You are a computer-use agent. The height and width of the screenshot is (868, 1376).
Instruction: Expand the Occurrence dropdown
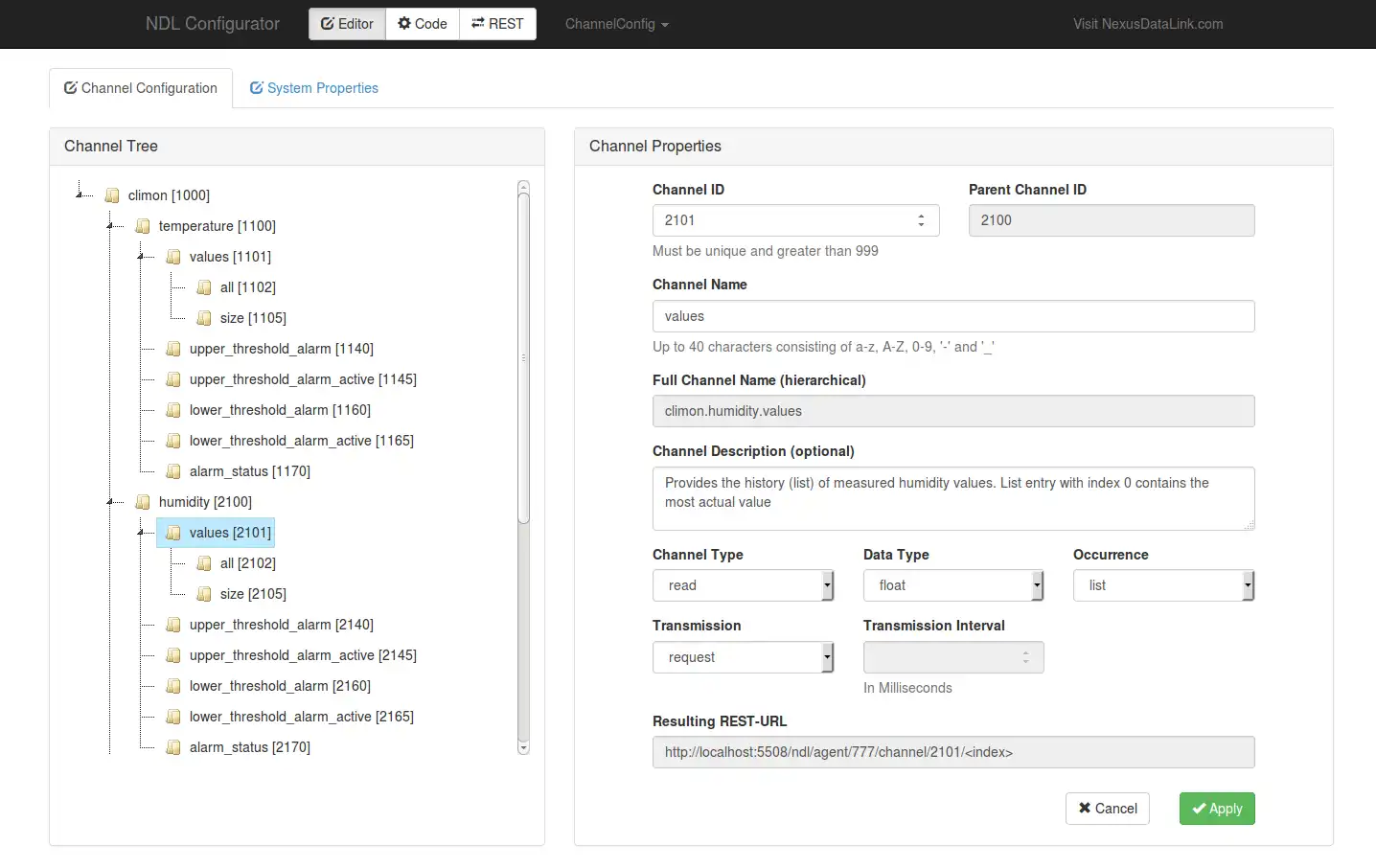1163,585
